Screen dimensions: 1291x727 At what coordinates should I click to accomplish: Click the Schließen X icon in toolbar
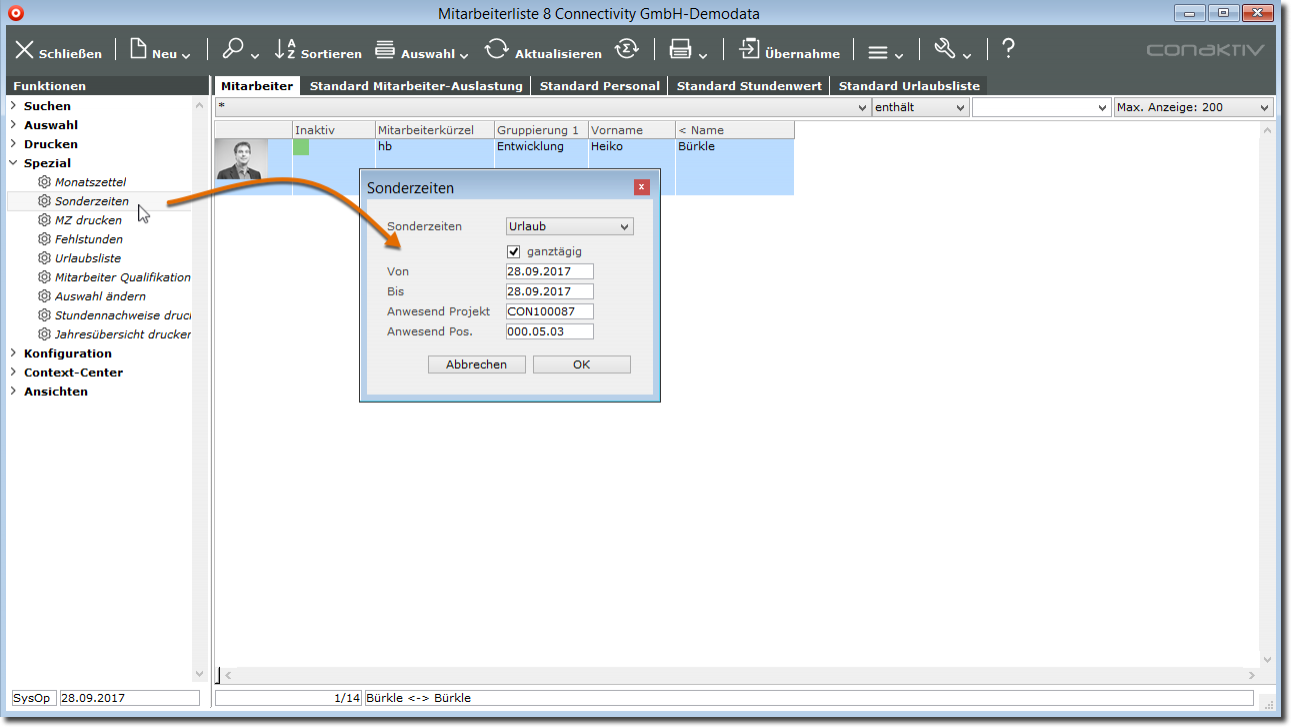point(24,50)
